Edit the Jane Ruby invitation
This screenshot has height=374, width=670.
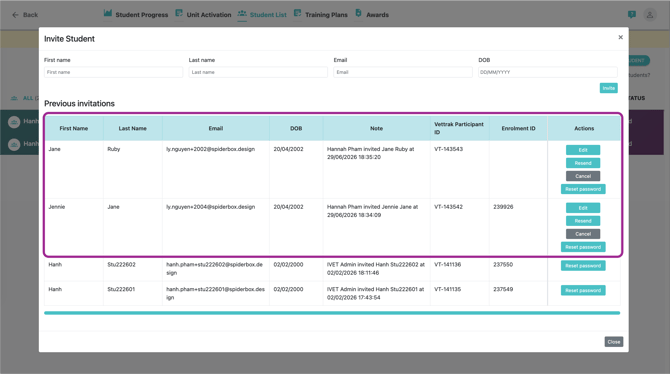pos(583,150)
